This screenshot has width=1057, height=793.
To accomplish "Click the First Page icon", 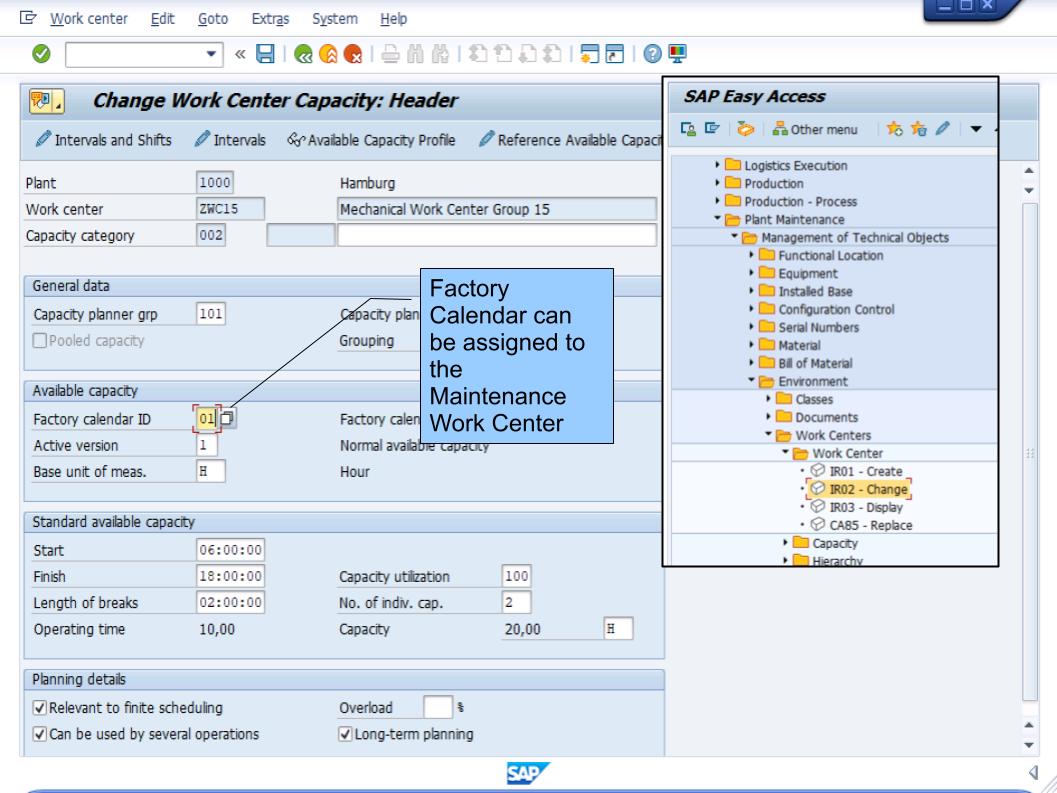I will pyautogui.click(x=478, y=54).
